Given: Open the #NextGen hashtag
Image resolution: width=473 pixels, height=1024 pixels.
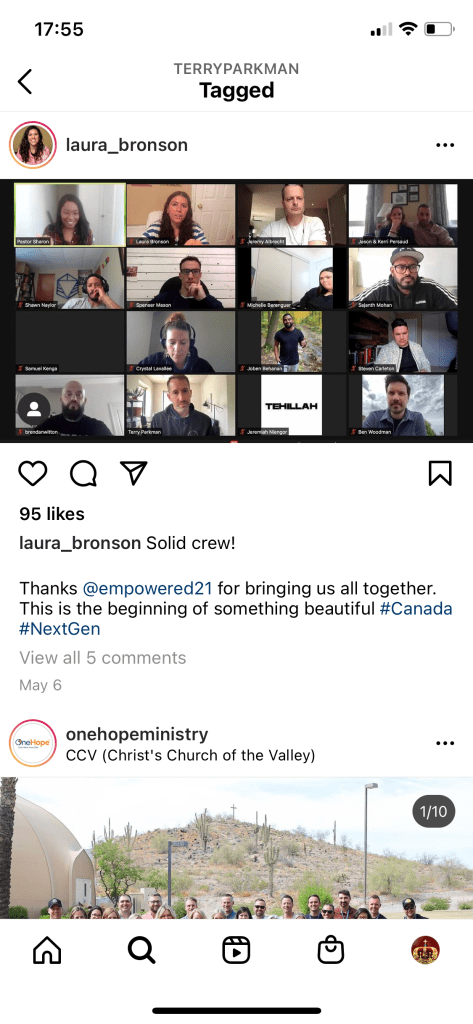Looking at the screenshot, I should (x=59, y=630).
